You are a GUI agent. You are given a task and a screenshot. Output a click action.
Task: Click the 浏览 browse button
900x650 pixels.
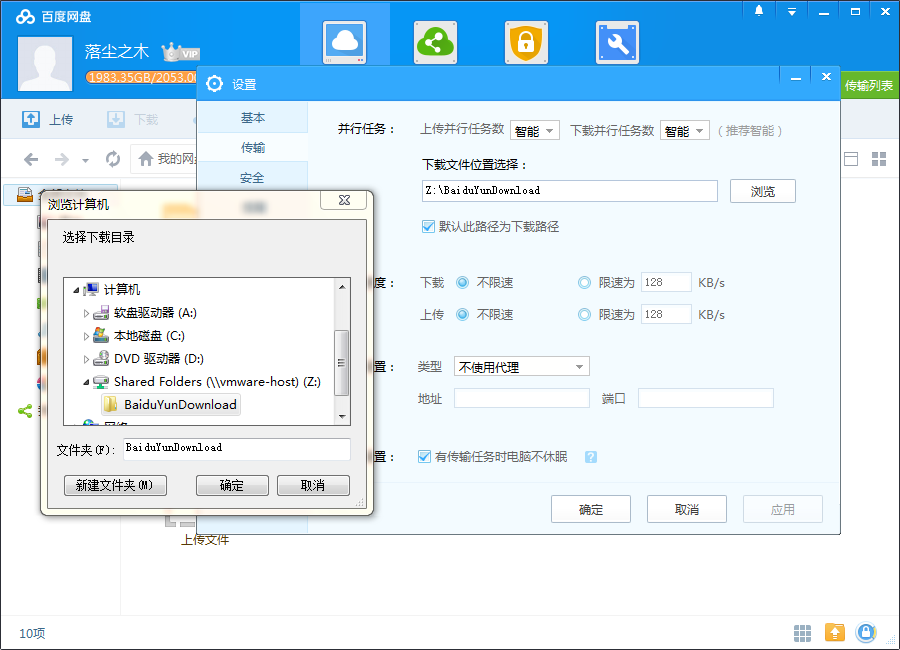tap(763, 191)
